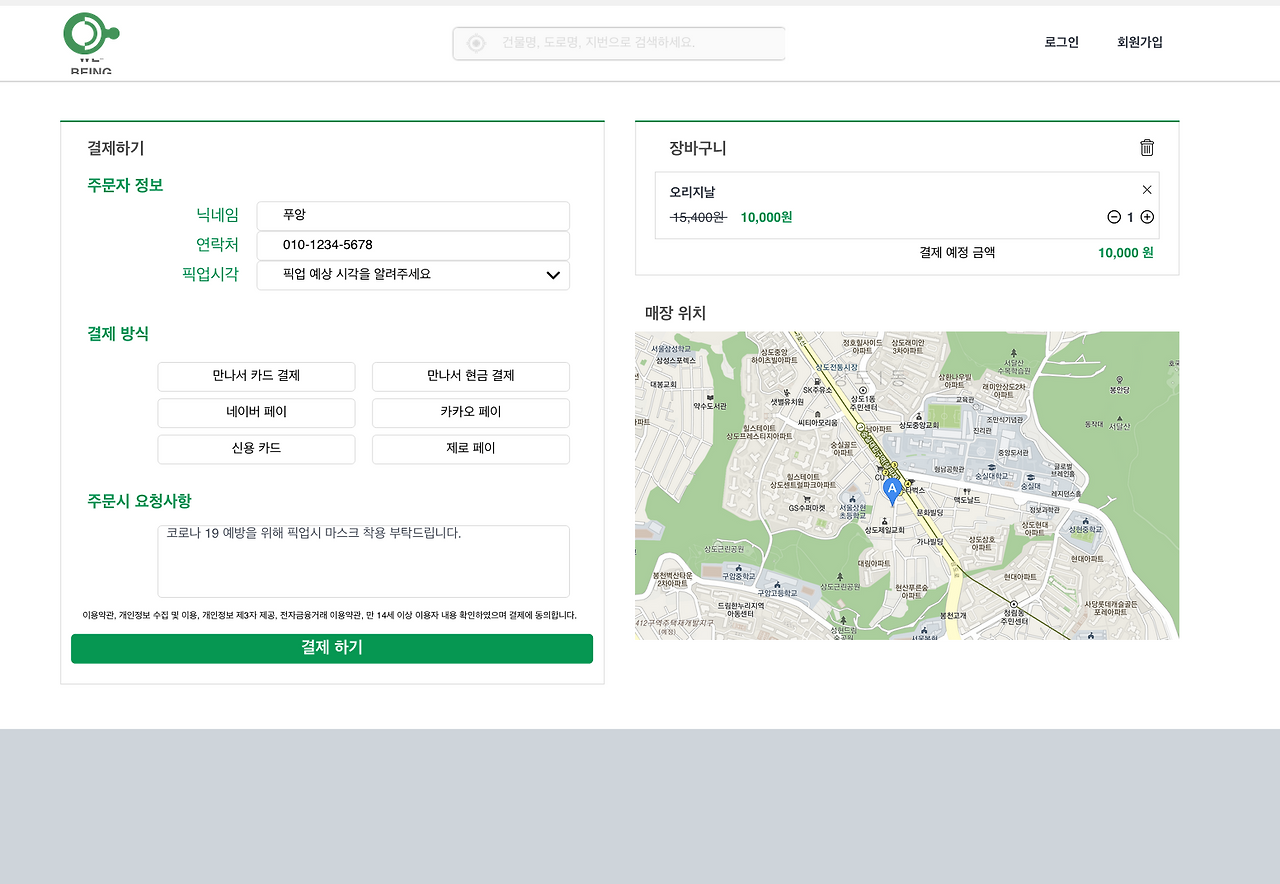Increase 오리지날 quantity with plus icon

tap(1147, 217)
